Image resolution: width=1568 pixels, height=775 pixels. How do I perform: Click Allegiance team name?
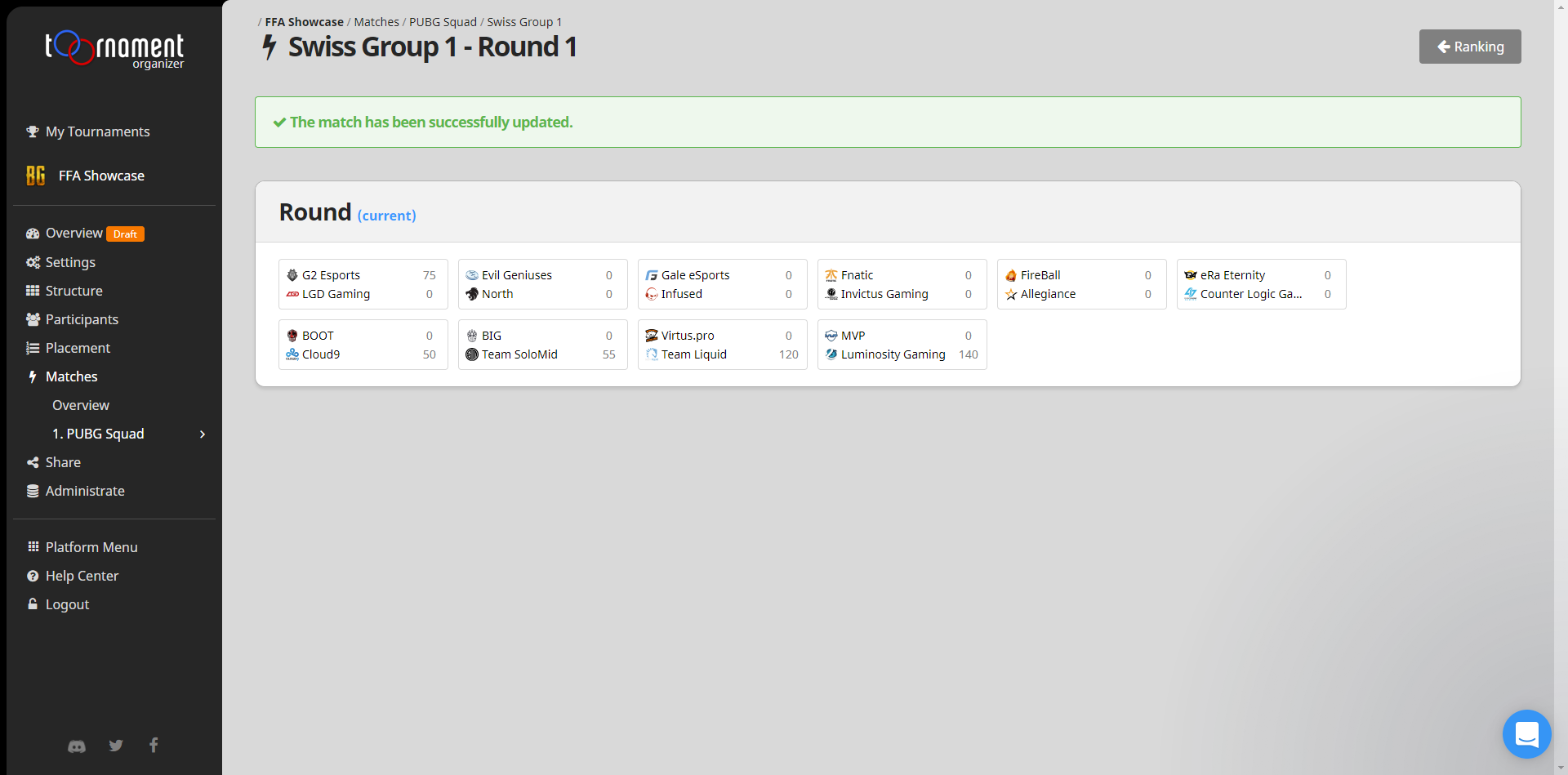[1048, 294]
